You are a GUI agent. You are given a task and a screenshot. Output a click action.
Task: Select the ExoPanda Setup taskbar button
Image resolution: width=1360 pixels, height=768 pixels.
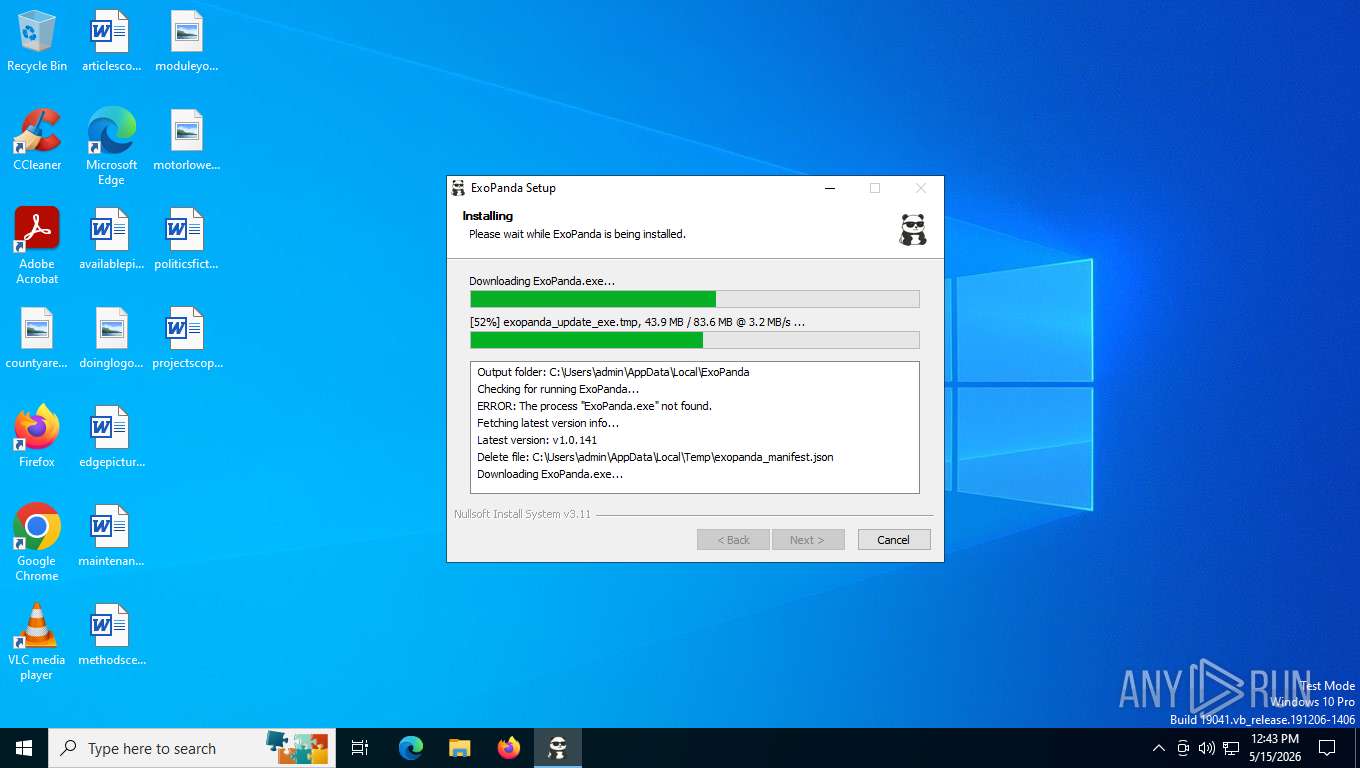558,748
